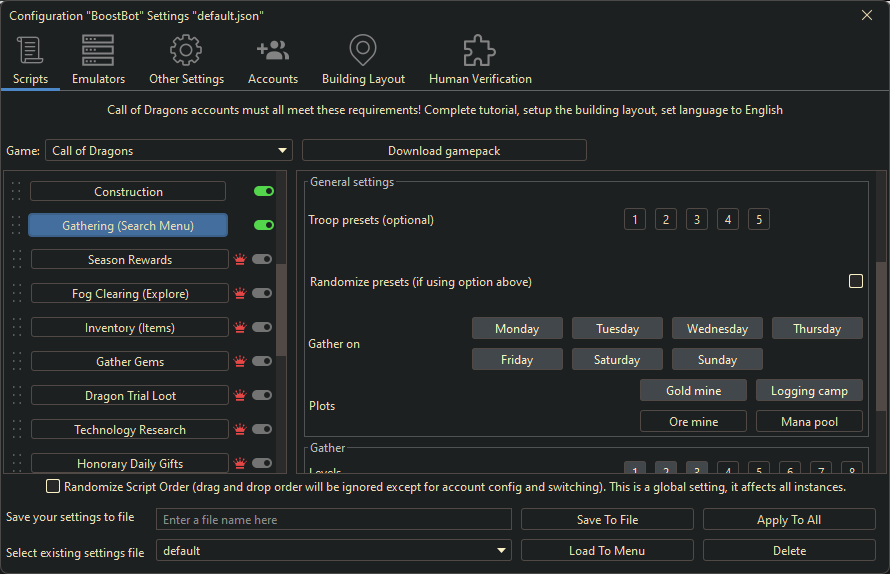Open the Accounts people icon tab
The width and height of the screenshot is (890, 574).
point(273,50)
